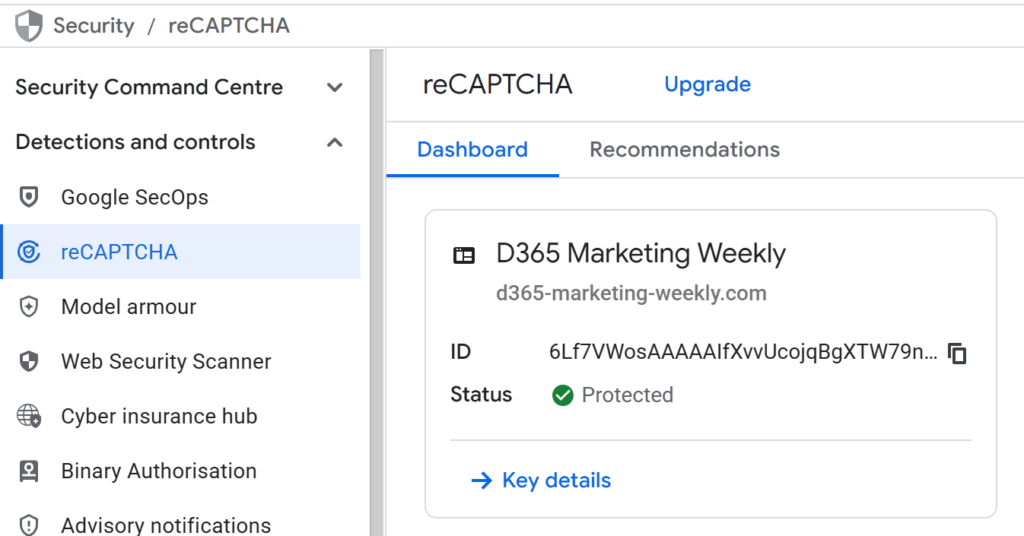Click the Google SecOps shield icon

(x=29, y=197)
